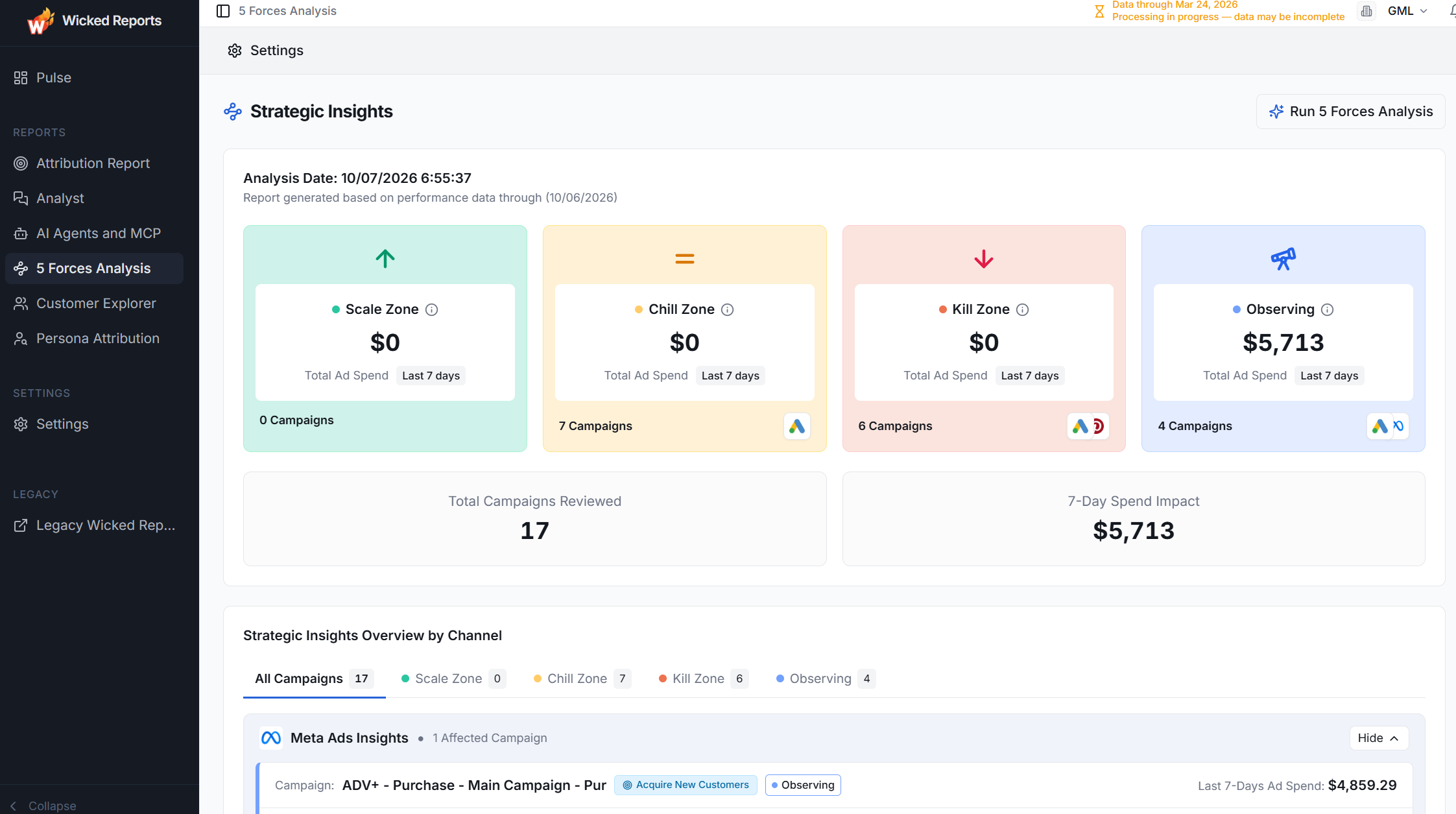Click the Meta Ads Insights logo

click(x=270, y=738)
